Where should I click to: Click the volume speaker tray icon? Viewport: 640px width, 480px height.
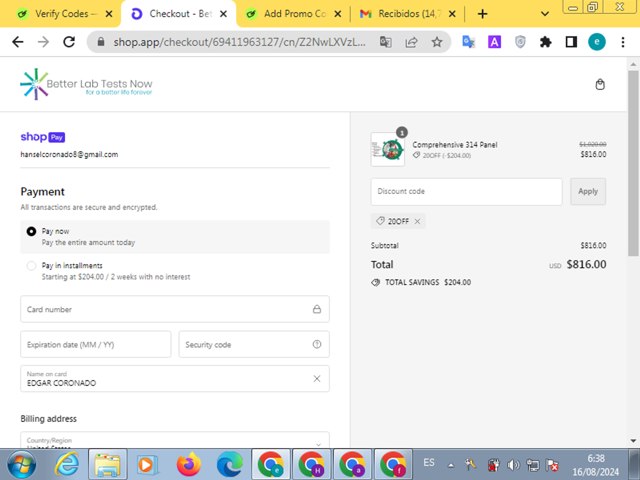513,464
